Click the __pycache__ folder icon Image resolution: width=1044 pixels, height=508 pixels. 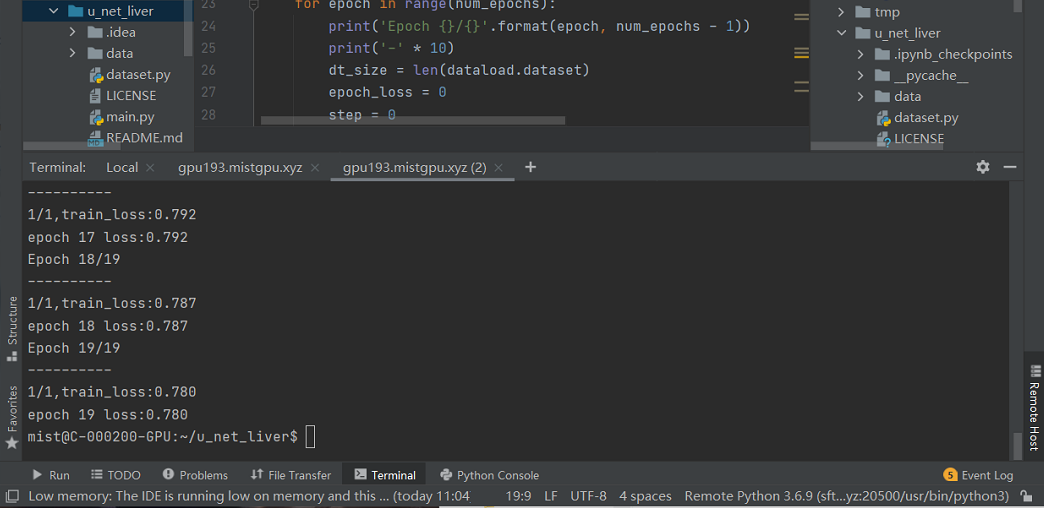[882, 75]
